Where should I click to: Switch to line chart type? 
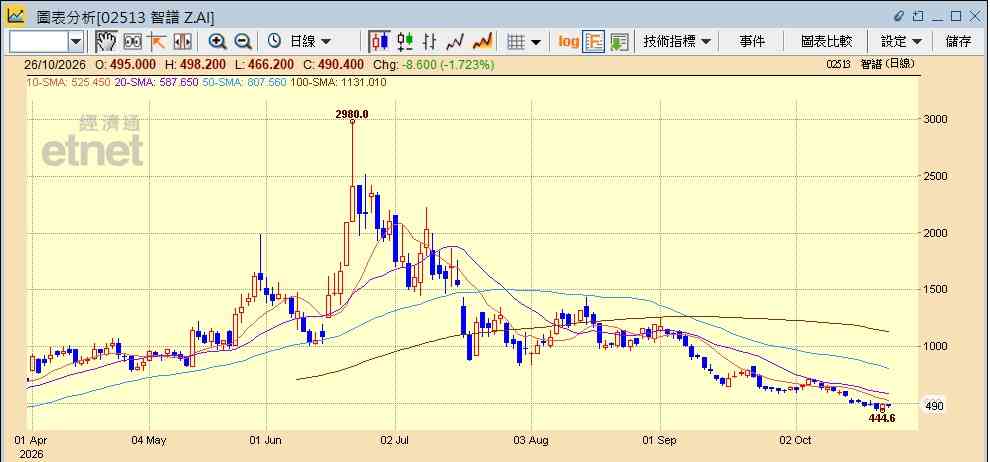pos(455,42)
